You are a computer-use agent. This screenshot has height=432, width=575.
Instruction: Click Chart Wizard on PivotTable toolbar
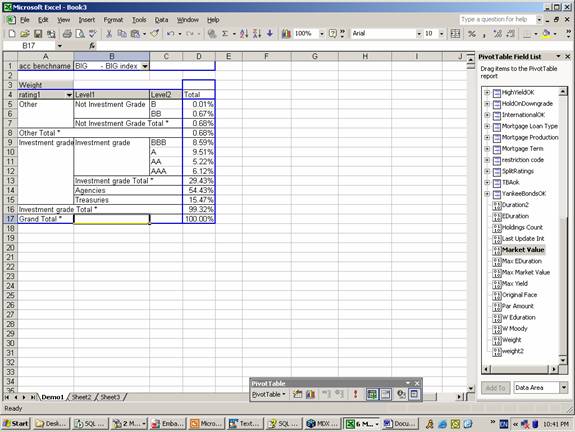tap(310, 394)
